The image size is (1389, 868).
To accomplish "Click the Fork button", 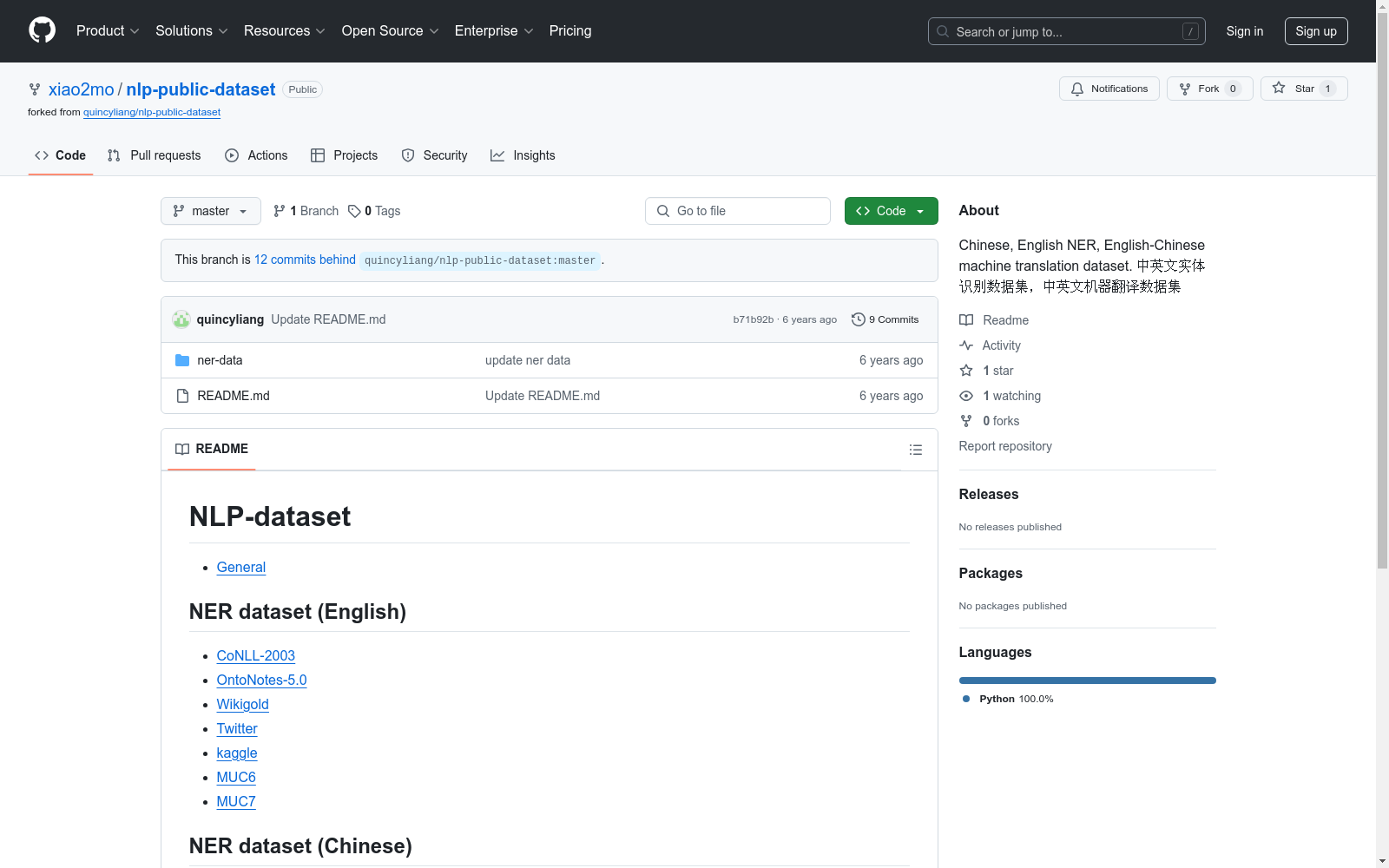I will point(1210,89).
